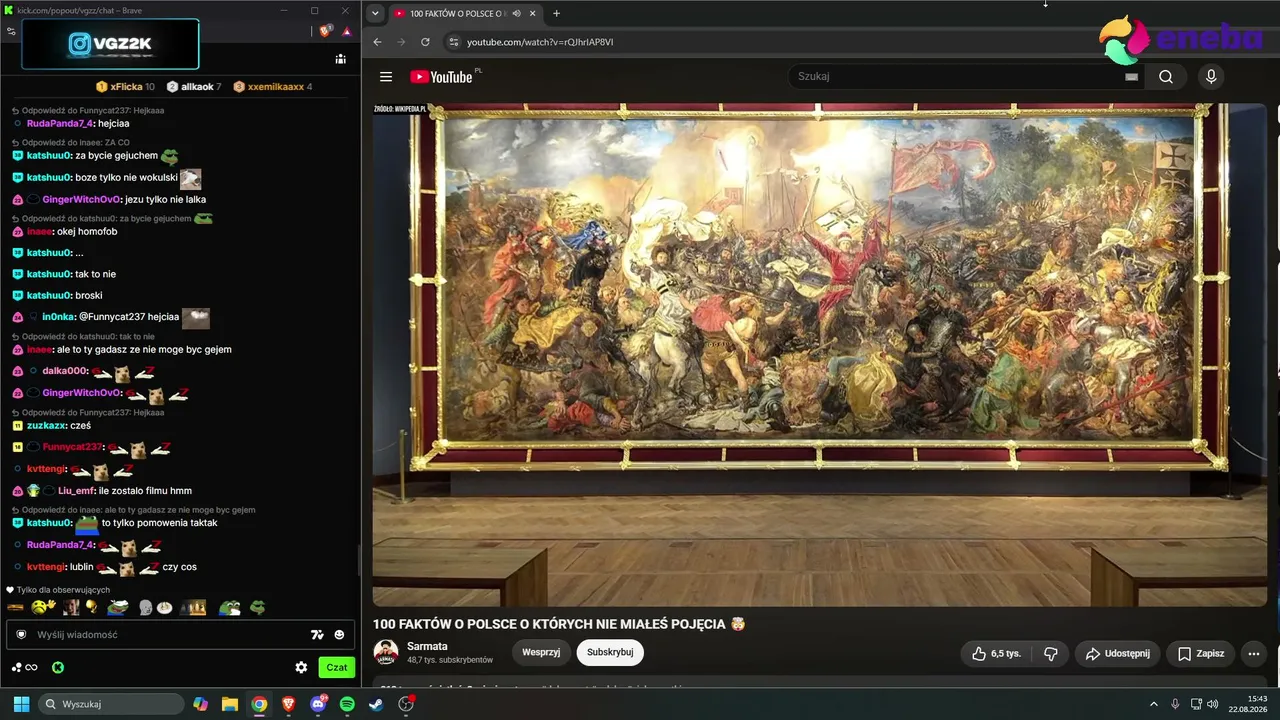Send message with the Czat button
Image resolution: width=1280 pixels, height=720 pixels.
337,667
